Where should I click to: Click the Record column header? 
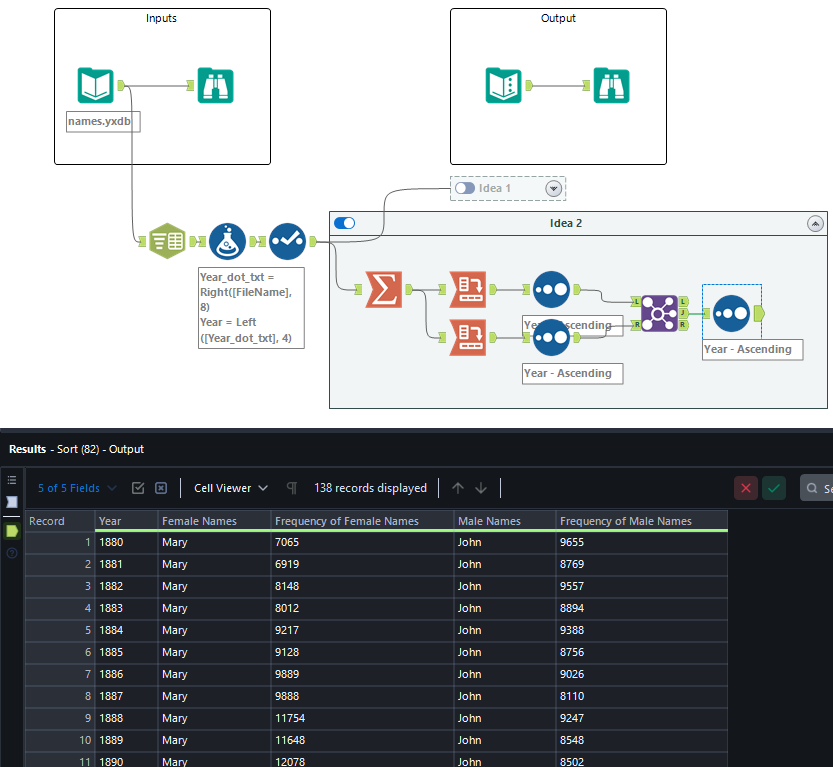(x=60, y=521)
